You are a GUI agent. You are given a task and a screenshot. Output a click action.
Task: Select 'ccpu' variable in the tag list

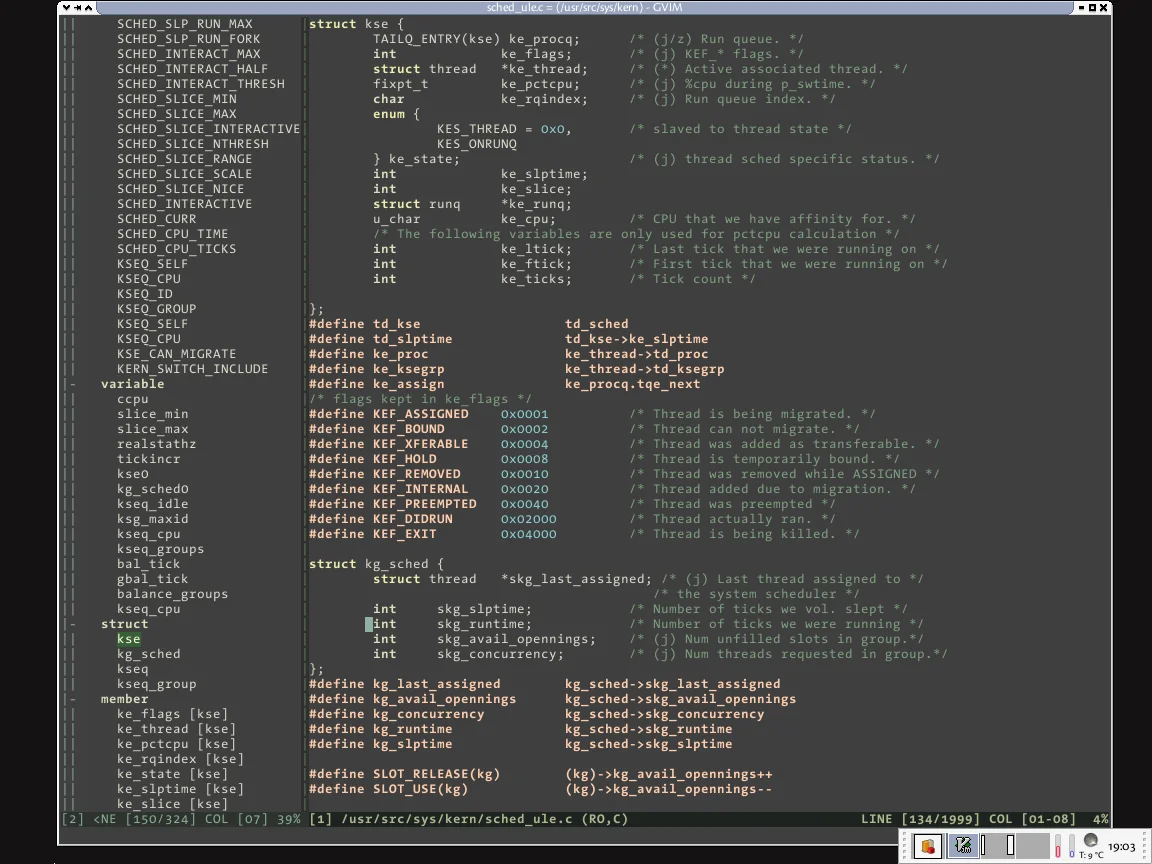click(x=132, y=399)
